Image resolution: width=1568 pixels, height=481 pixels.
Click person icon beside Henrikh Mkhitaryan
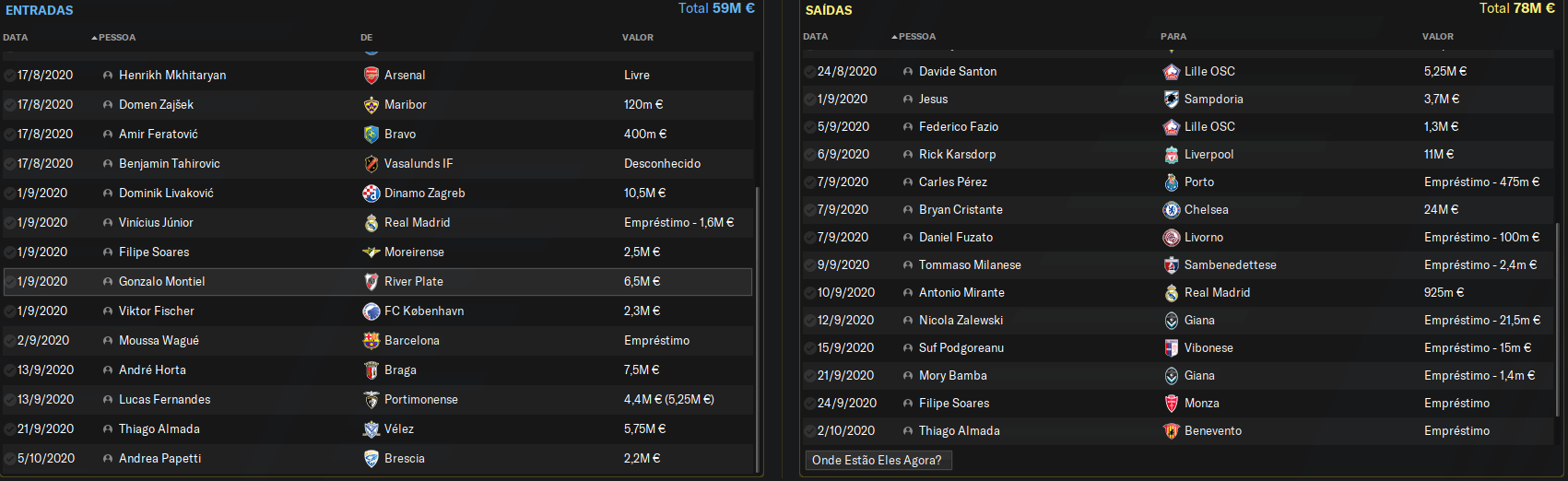point(108,76)
